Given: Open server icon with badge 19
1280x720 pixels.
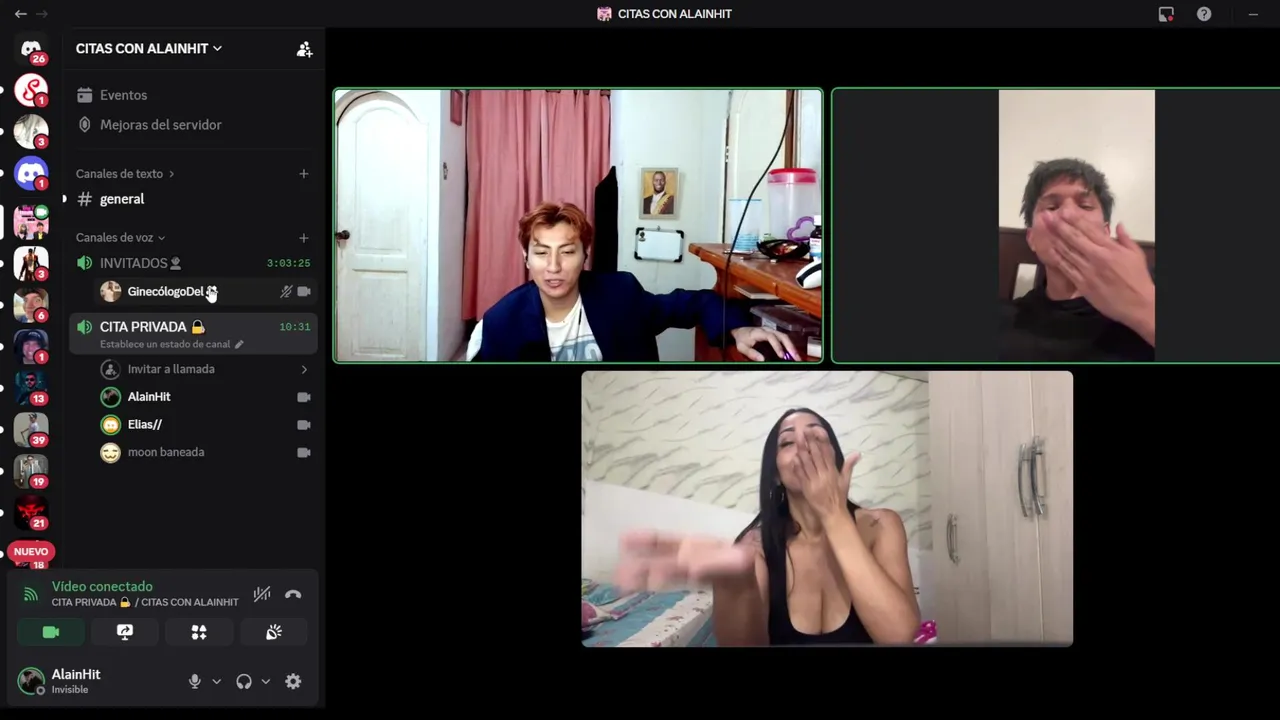Looking at the screenshot, I should [x=31, y=471].
